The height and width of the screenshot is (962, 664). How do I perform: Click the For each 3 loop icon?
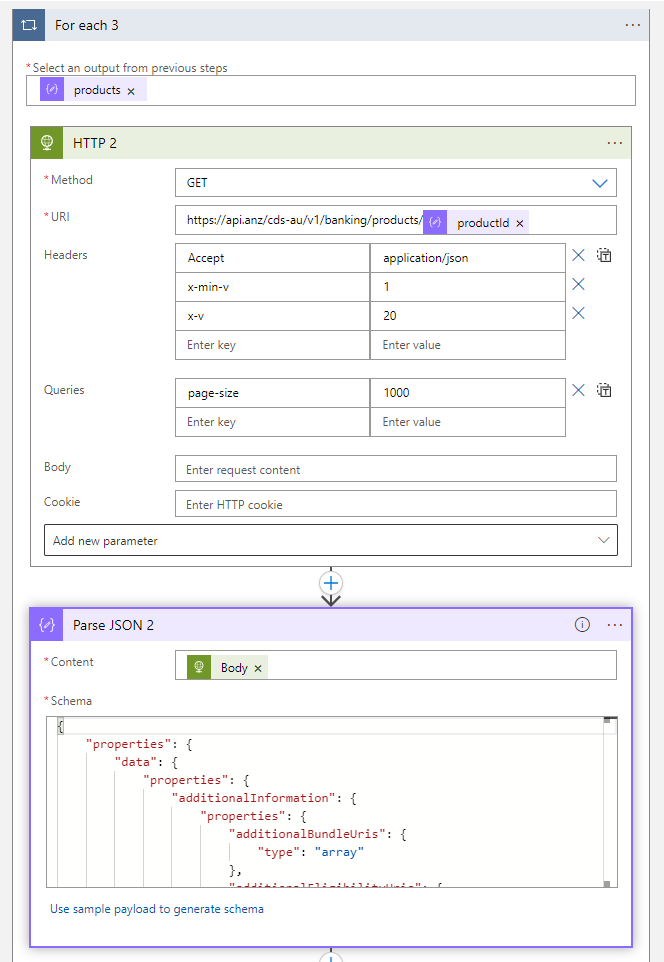click(29, 25)
